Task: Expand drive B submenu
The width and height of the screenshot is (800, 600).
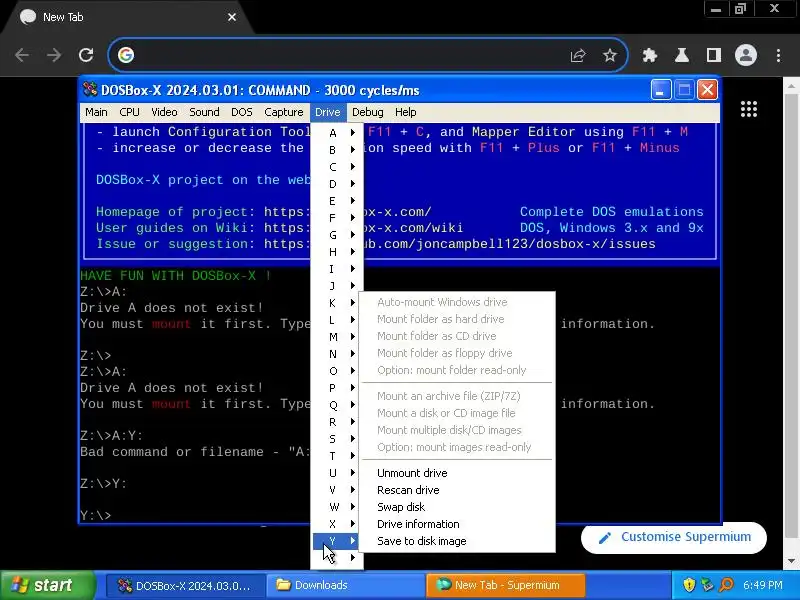Action: 337,149
